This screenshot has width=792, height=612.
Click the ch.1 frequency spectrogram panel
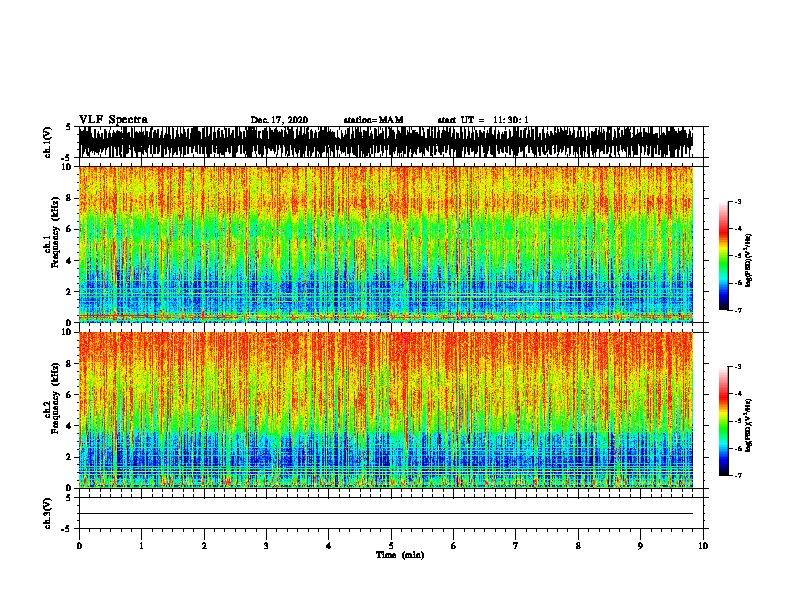click(386, 244)
